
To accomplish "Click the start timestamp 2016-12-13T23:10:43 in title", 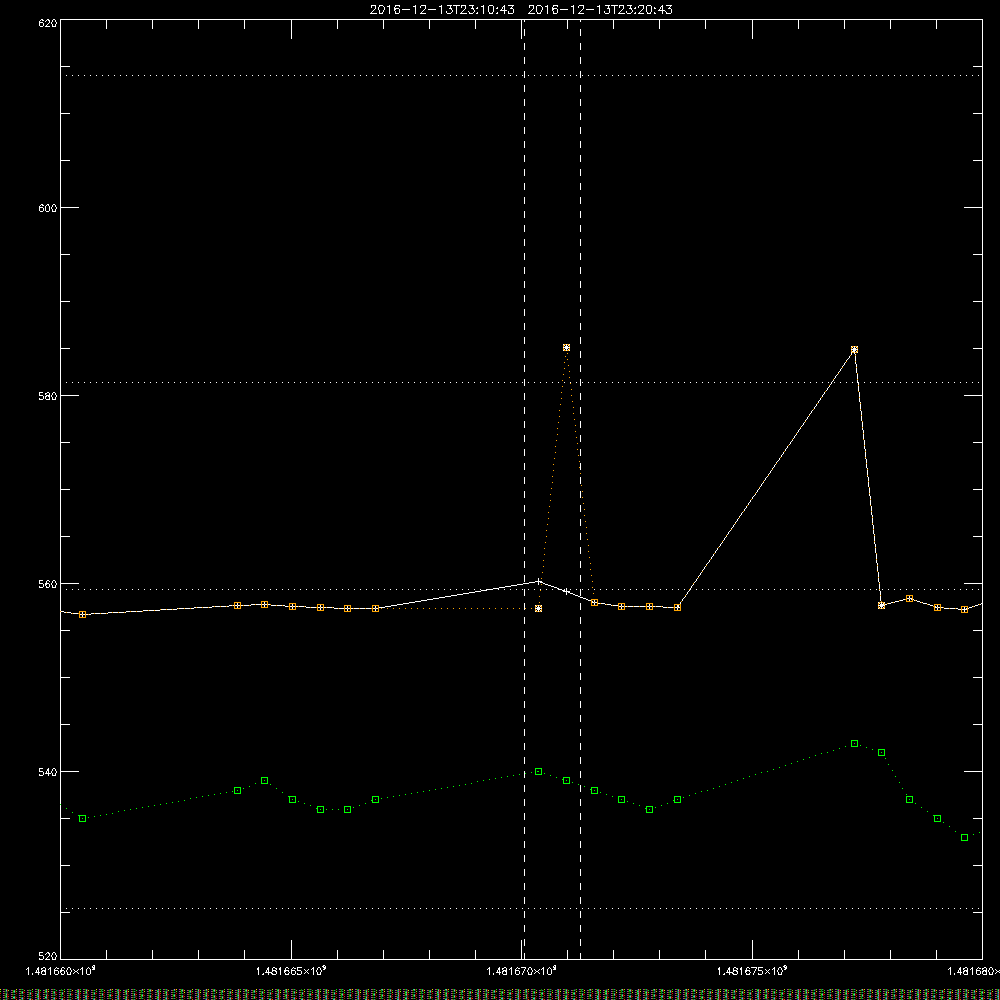I will click(x=442, y=10).
